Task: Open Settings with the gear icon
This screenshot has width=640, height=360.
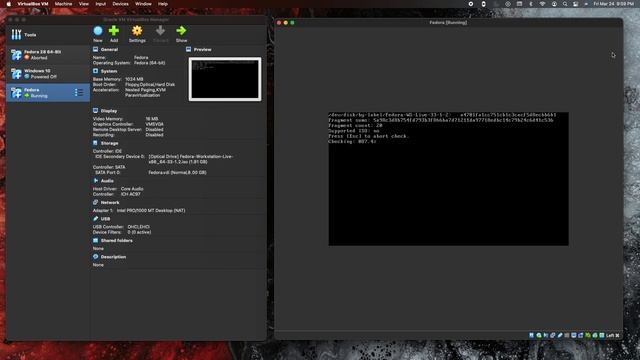Action: [137, 31]
